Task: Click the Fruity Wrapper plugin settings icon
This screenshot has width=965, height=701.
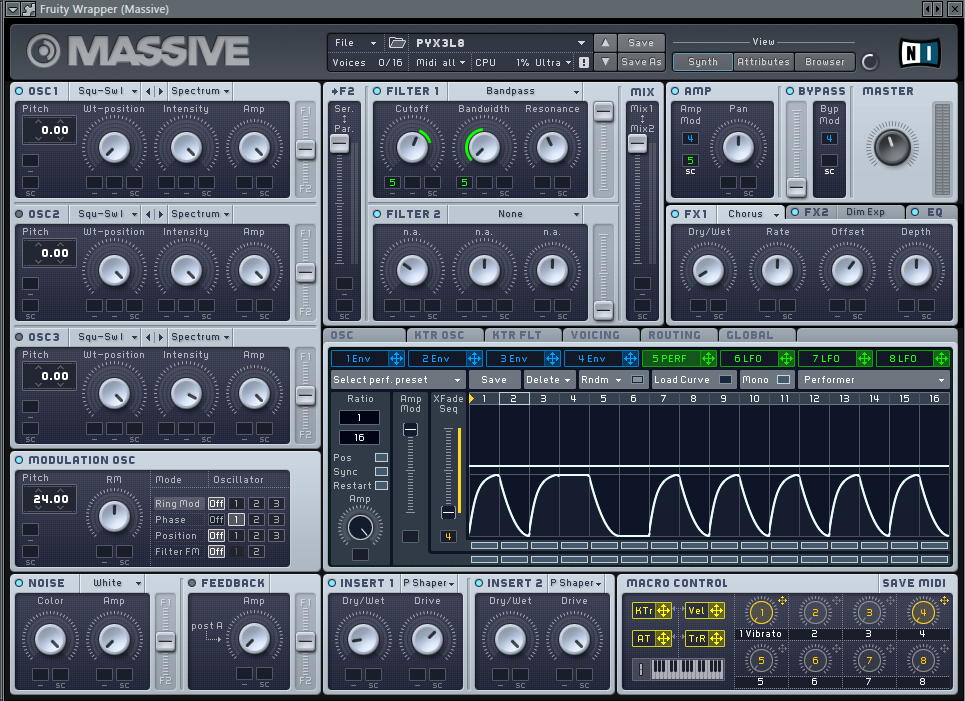Action: [x=28, y=9]
